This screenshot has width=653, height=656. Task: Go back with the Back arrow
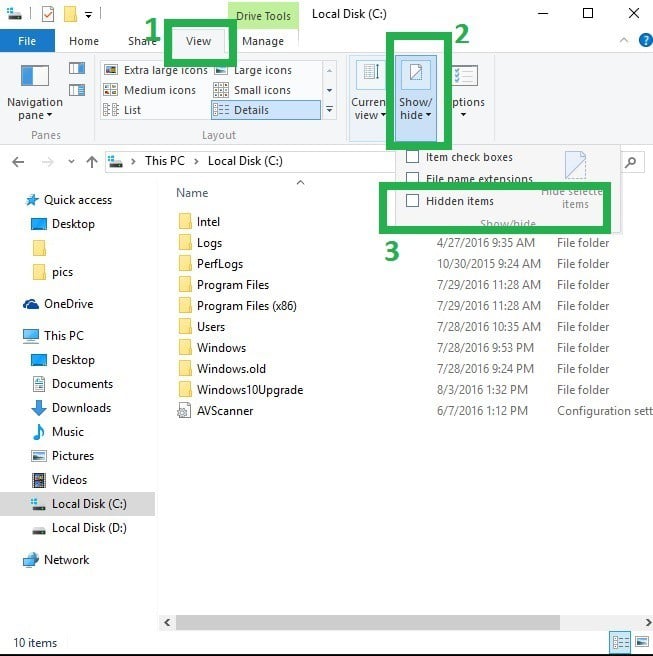pyautogui.click(x=18, y=161)
